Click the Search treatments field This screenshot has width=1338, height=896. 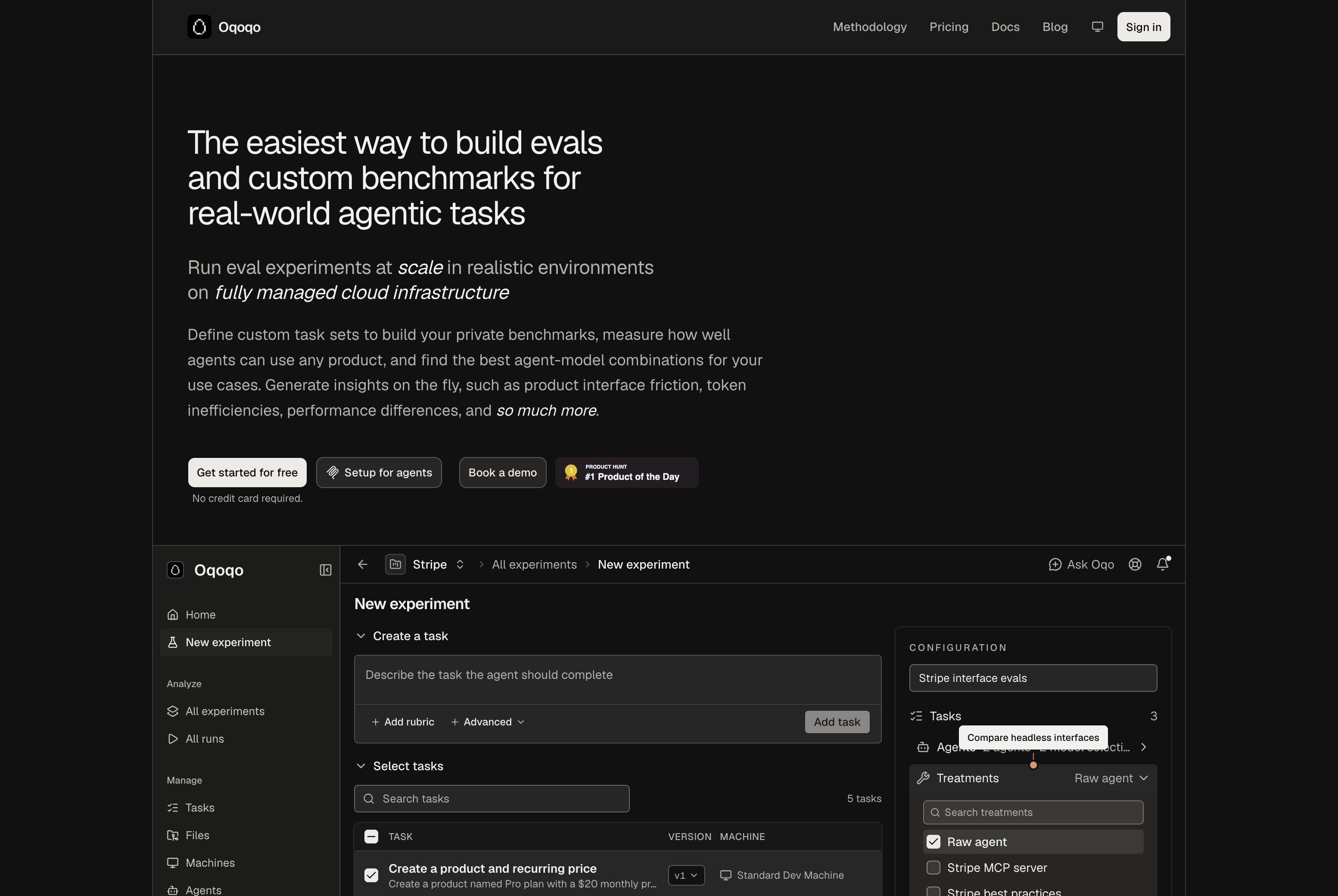(1033, 812)
